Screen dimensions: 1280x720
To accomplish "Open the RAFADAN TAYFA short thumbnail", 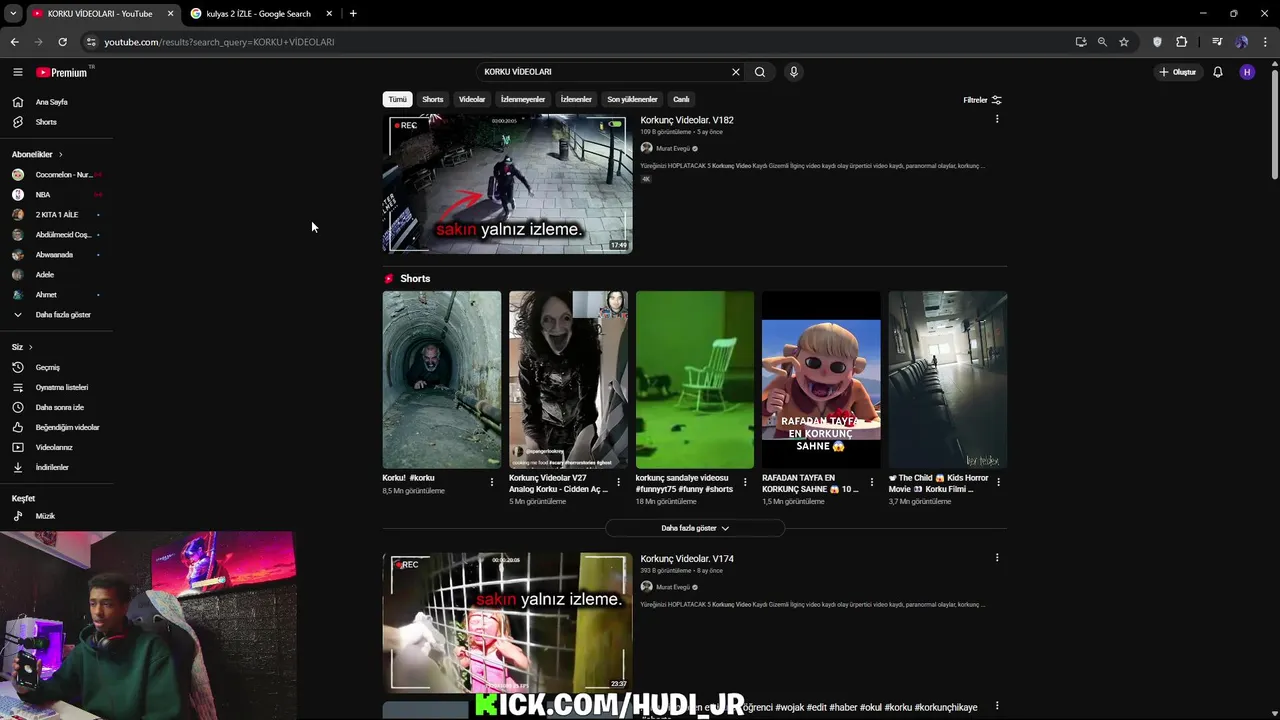I will click(x=821, y=380).
